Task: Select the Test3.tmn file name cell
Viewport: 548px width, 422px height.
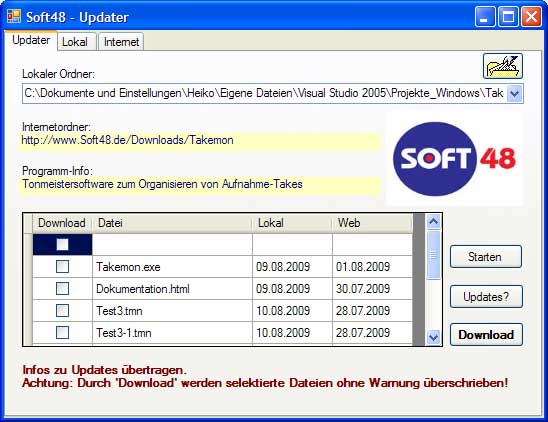Action: click(x=172, y=311)
